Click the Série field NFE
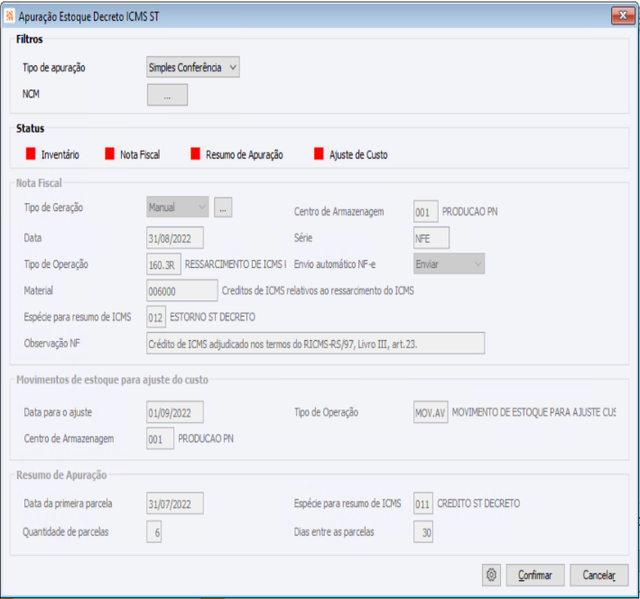 pyautogui.click(x=431, y=238)
